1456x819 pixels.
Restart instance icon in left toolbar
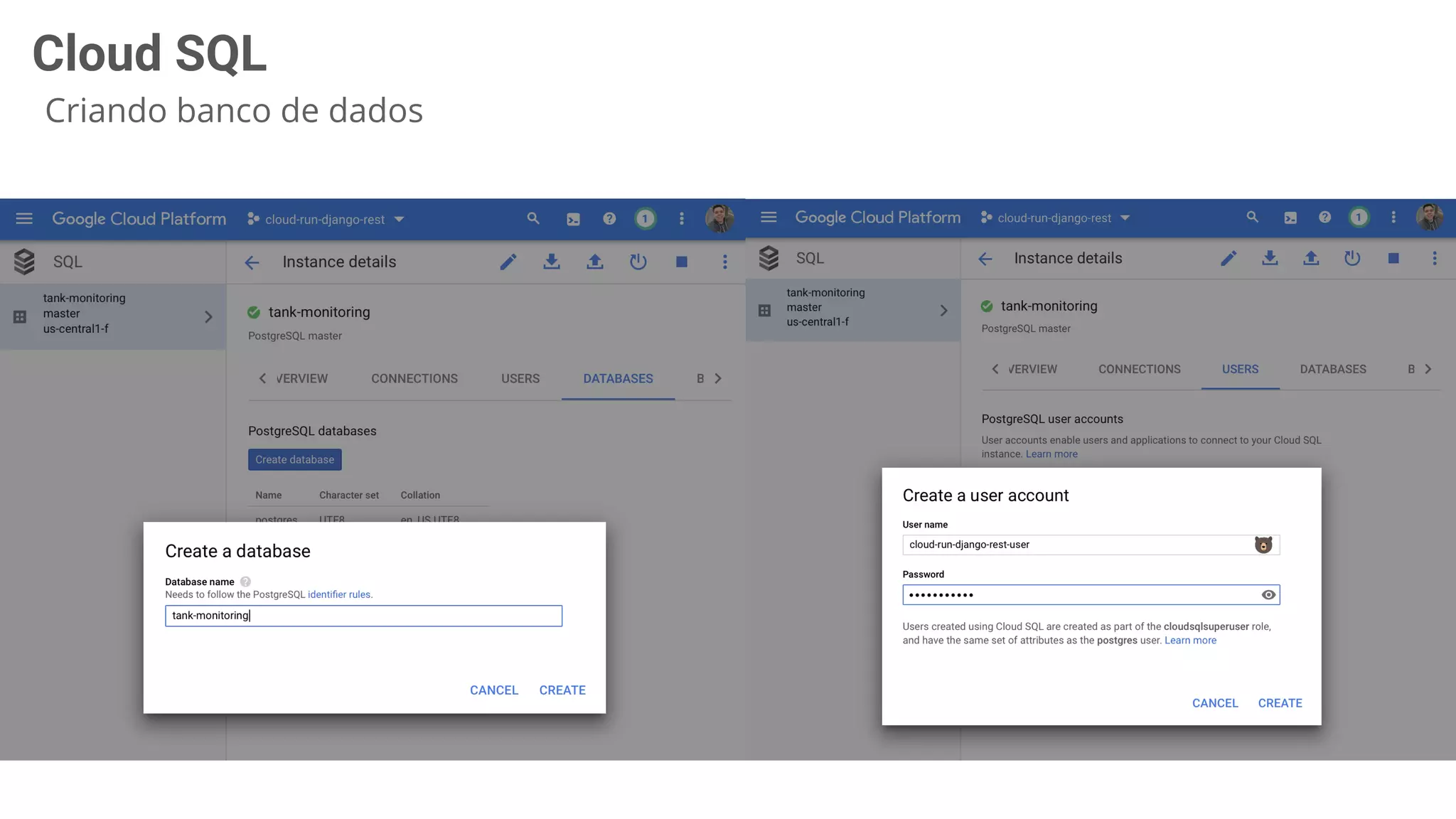point(638,262)
